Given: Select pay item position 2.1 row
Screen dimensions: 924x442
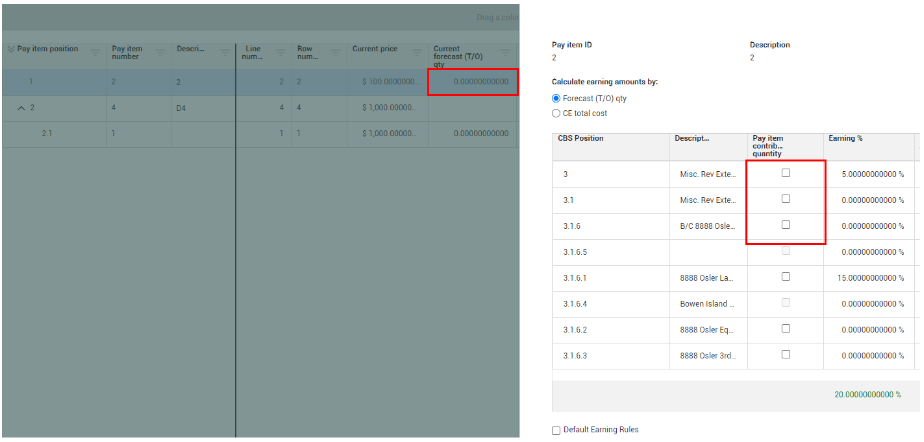Looking at the screenshot, I should (47, 133).
